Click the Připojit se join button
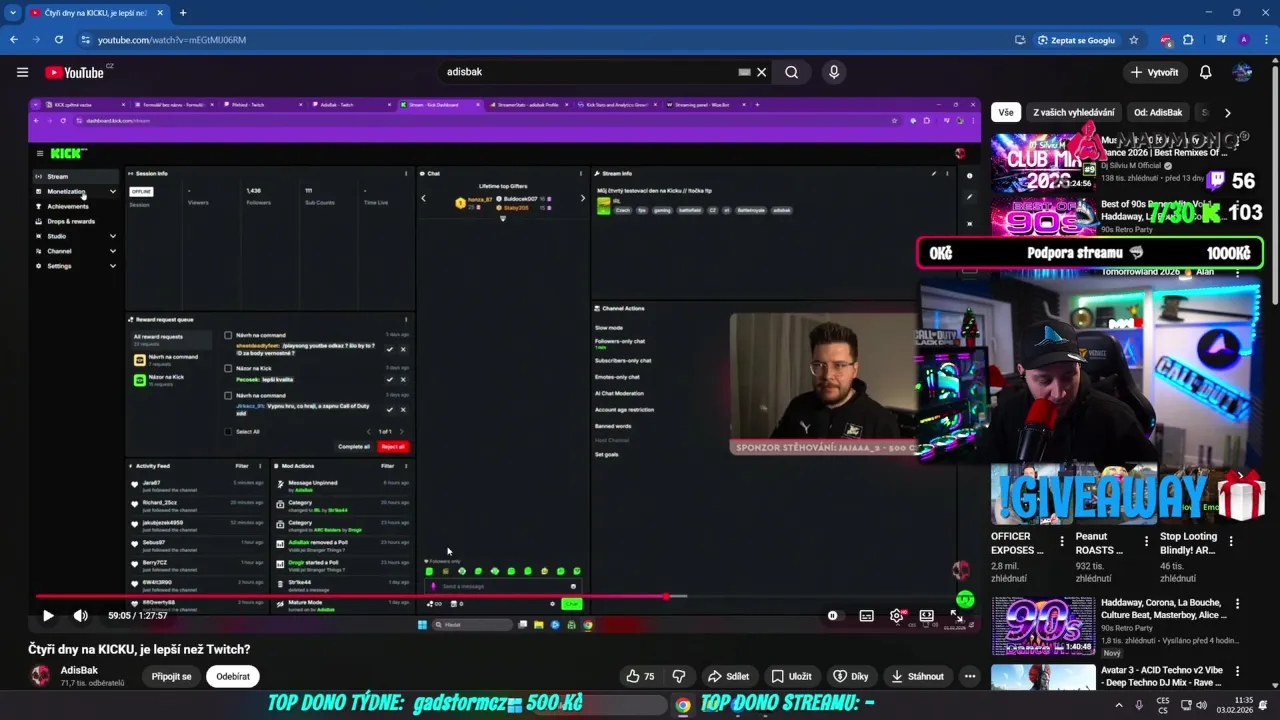This screenshot has width=1280, height=720. 171,677
